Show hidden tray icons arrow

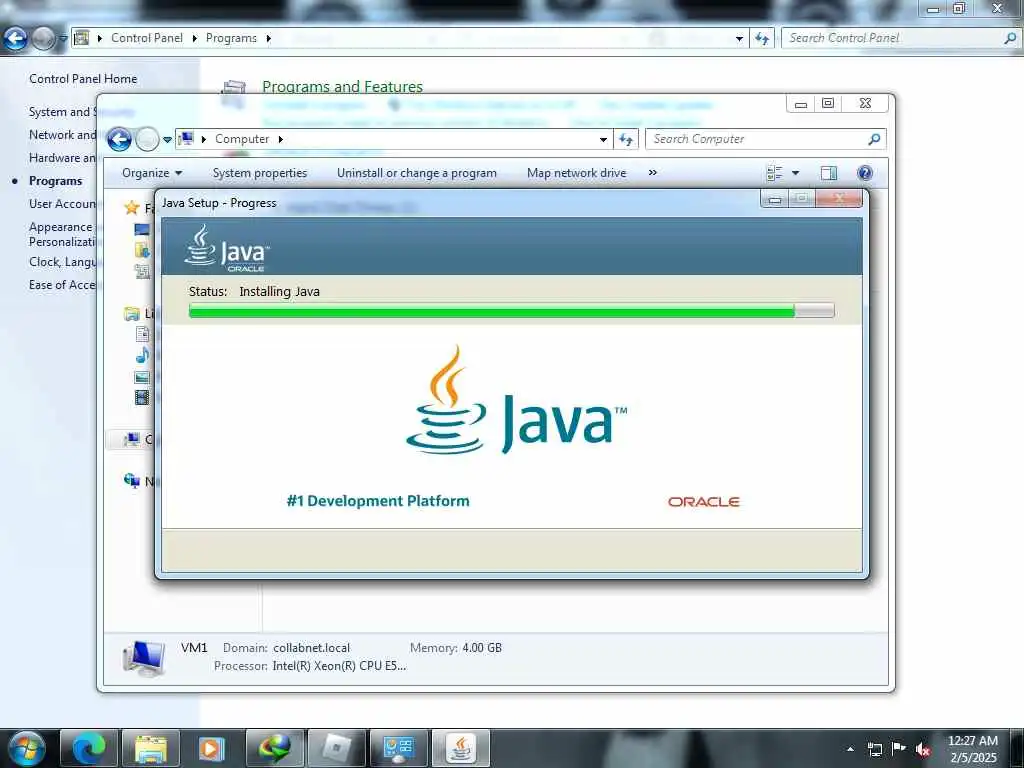(850, 749)
